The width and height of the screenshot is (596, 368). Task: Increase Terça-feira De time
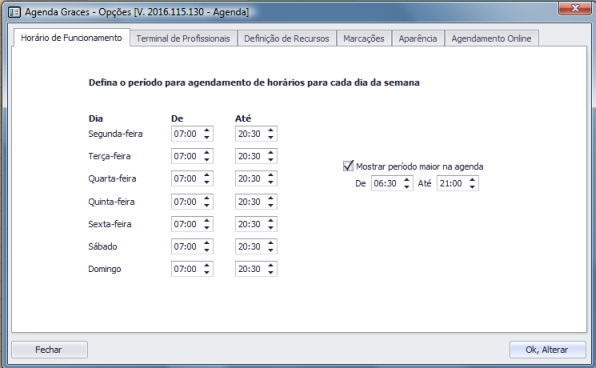(206, 152)
